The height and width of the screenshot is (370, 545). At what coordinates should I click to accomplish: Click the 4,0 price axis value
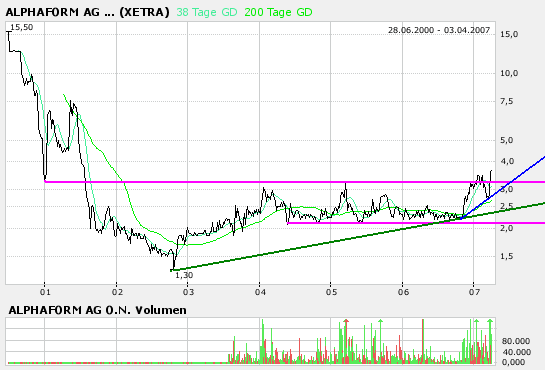tap(506, 161)
